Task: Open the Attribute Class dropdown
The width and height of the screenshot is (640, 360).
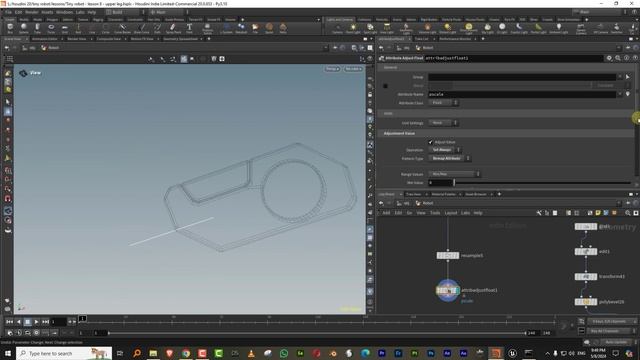Action: 443,102
